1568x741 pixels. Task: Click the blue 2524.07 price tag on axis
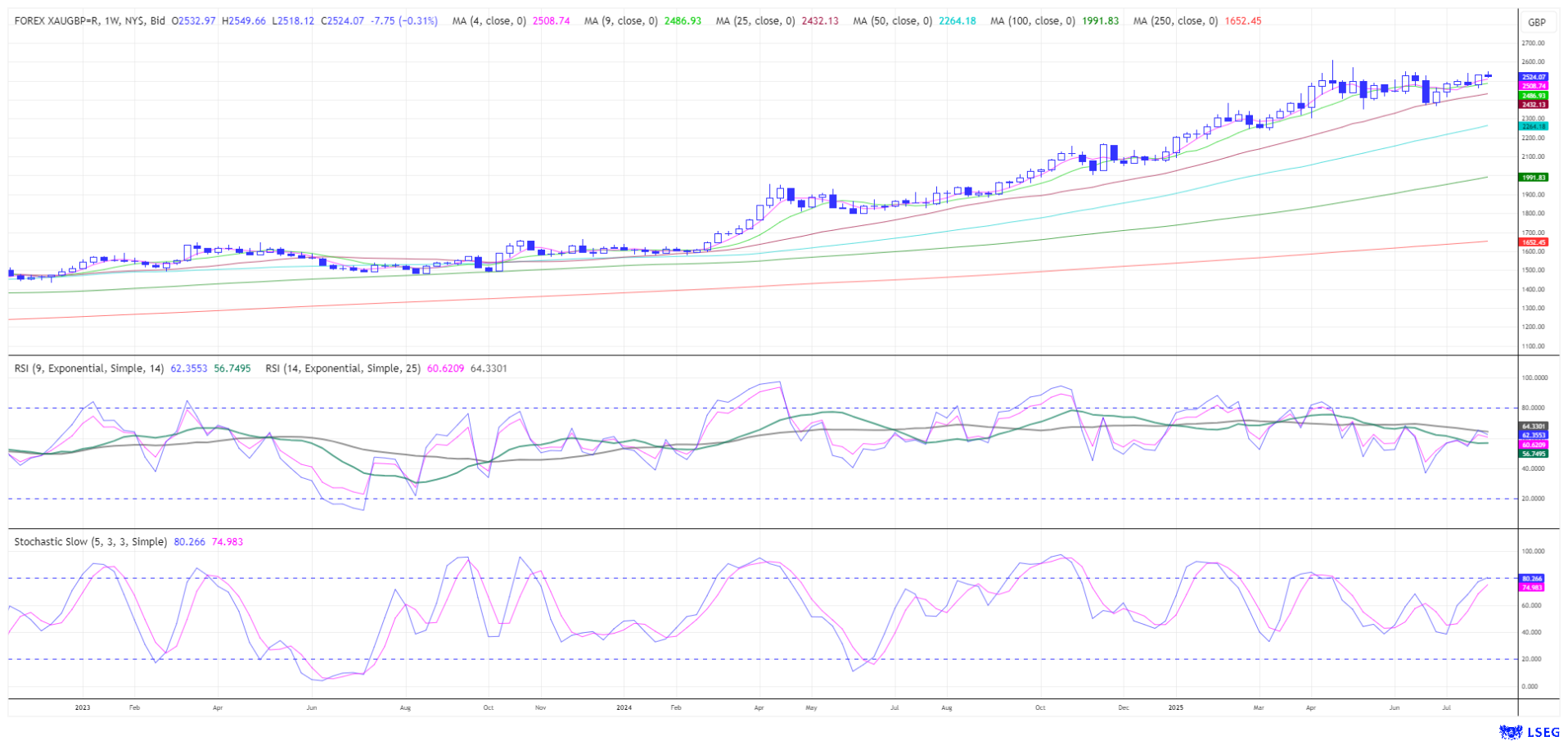[1533, 76]
